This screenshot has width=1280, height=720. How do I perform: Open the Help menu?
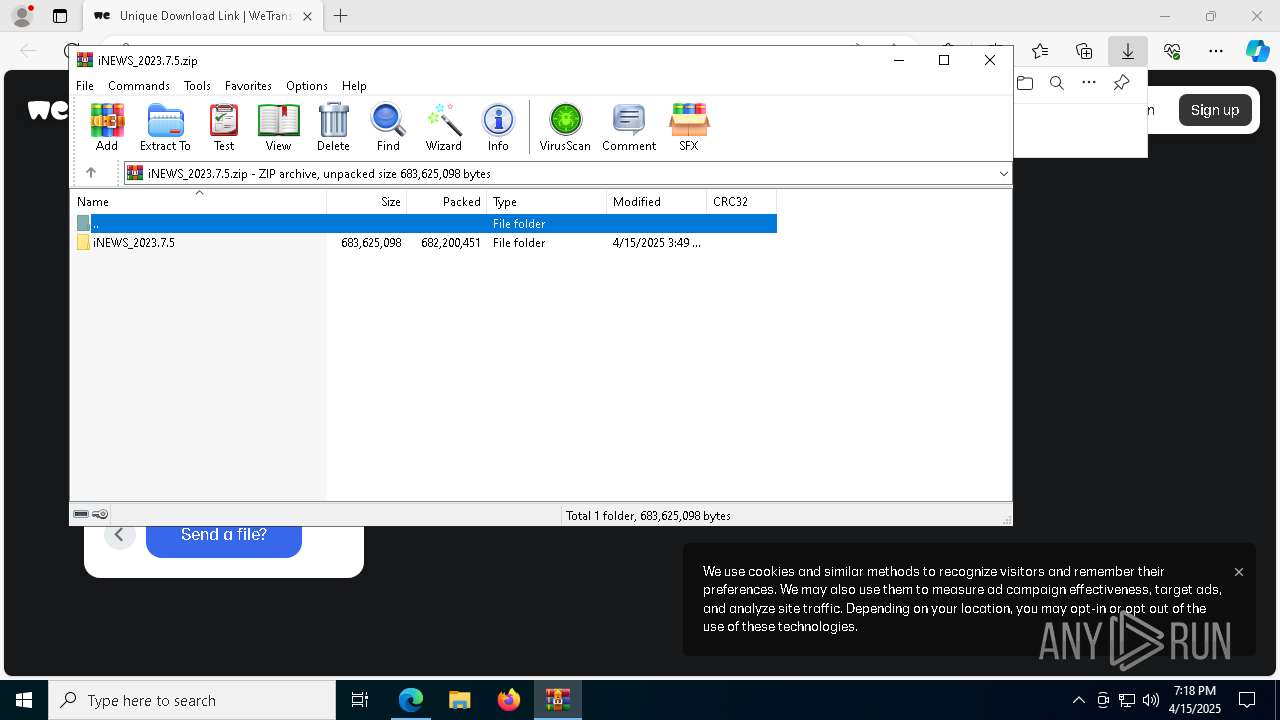tap(354, 86)
